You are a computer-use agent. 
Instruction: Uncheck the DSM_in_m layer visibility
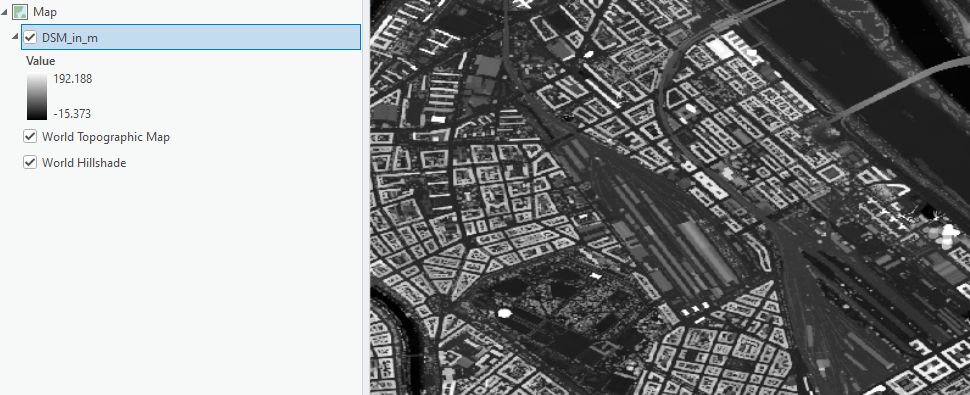click(x=30, y=38)
